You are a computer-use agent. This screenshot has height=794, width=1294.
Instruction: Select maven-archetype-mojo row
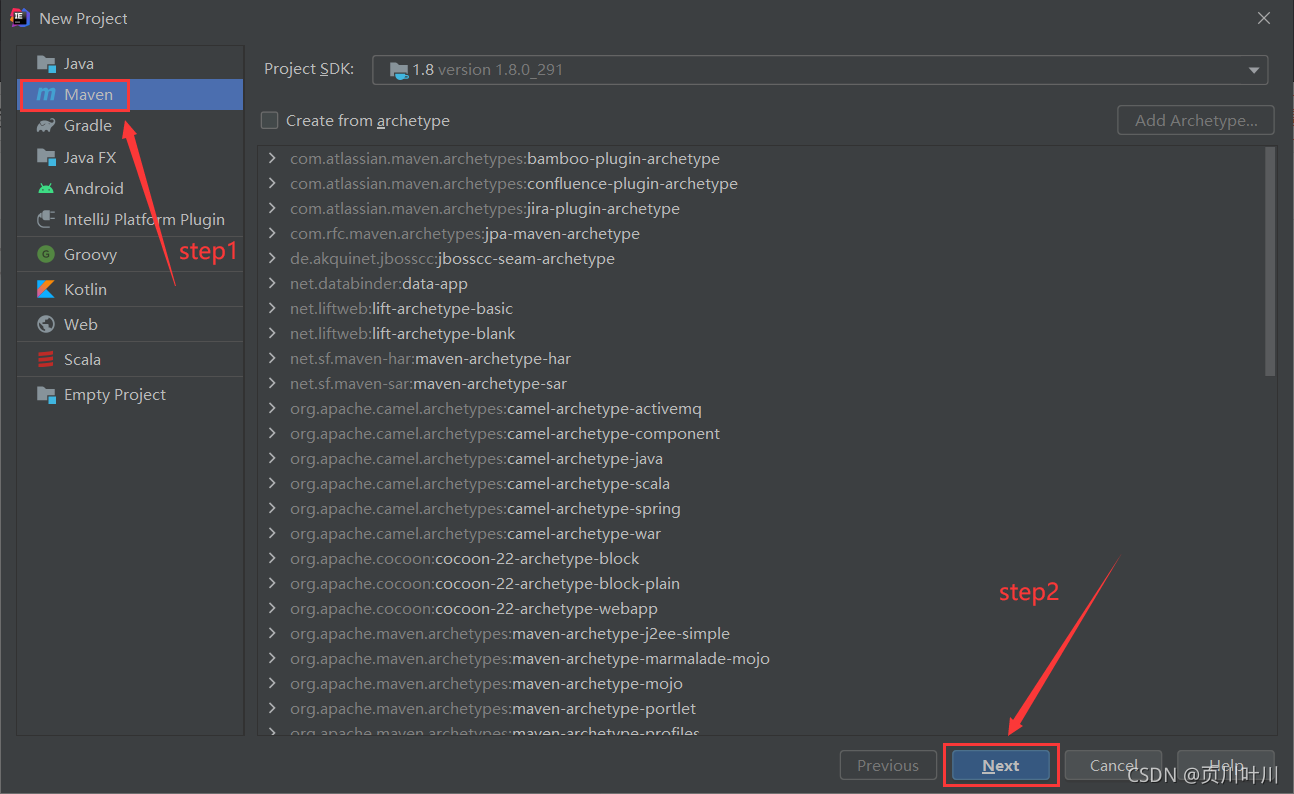click(760, 683)
